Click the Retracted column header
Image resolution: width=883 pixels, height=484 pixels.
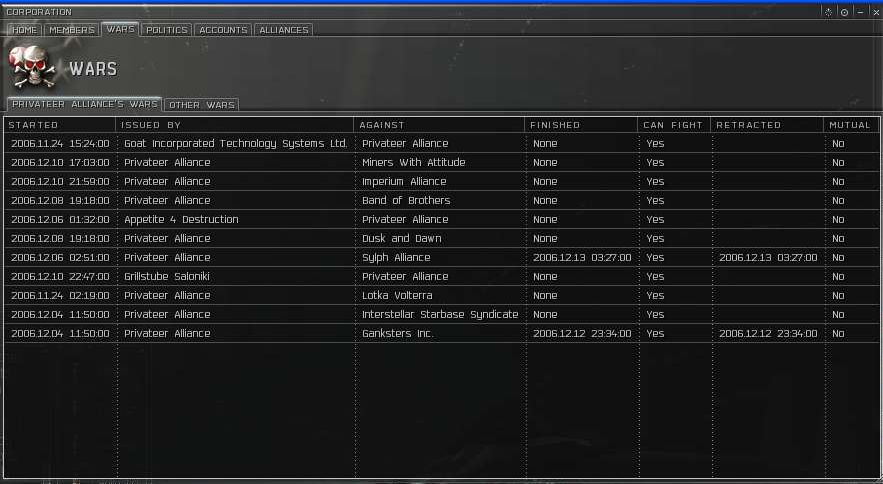[767, 125]
